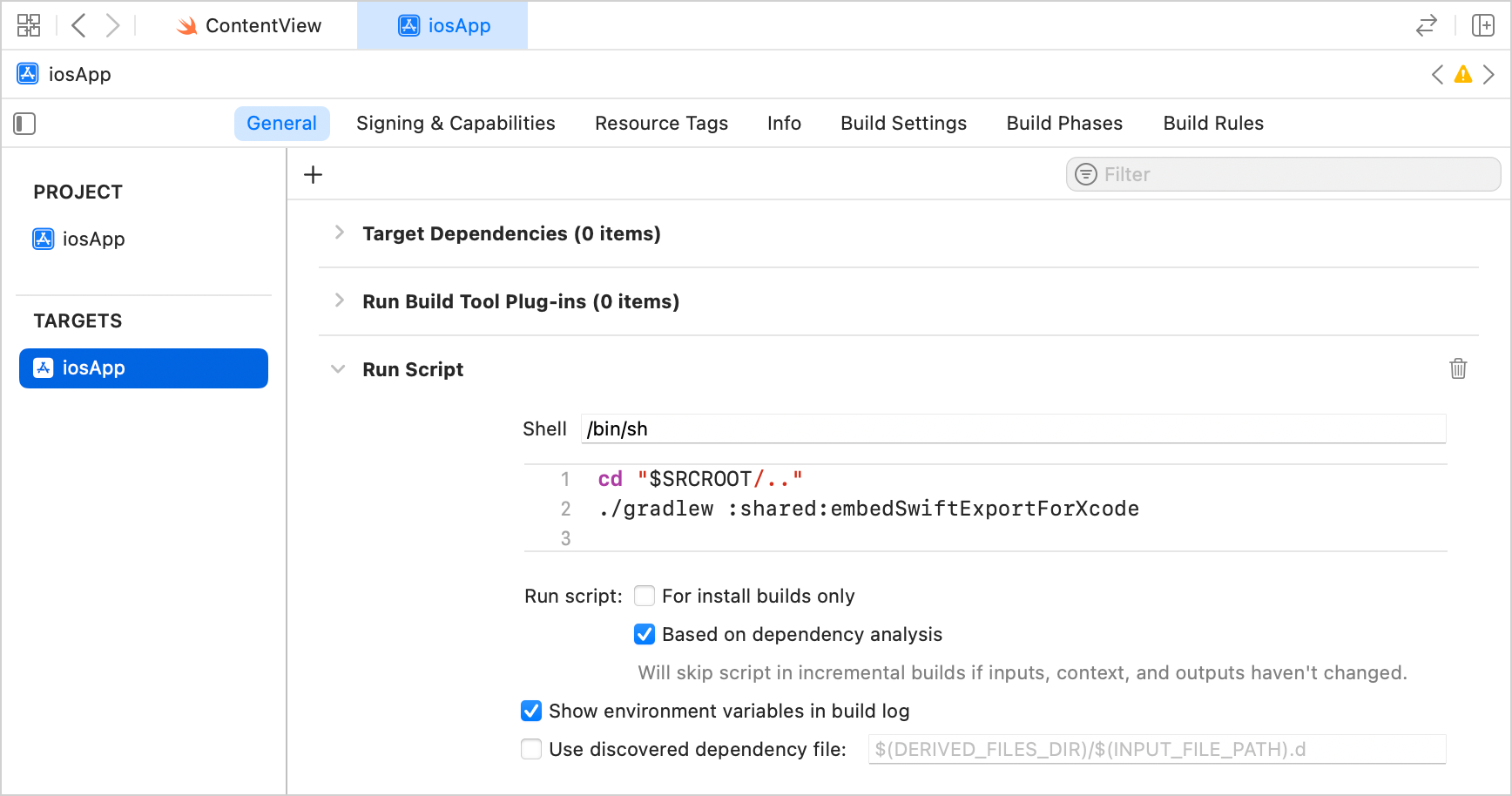Click the yellow warning triangle in the jump bar
The width and height of the screenshot is (1512, 796).
coord(1463,74)
